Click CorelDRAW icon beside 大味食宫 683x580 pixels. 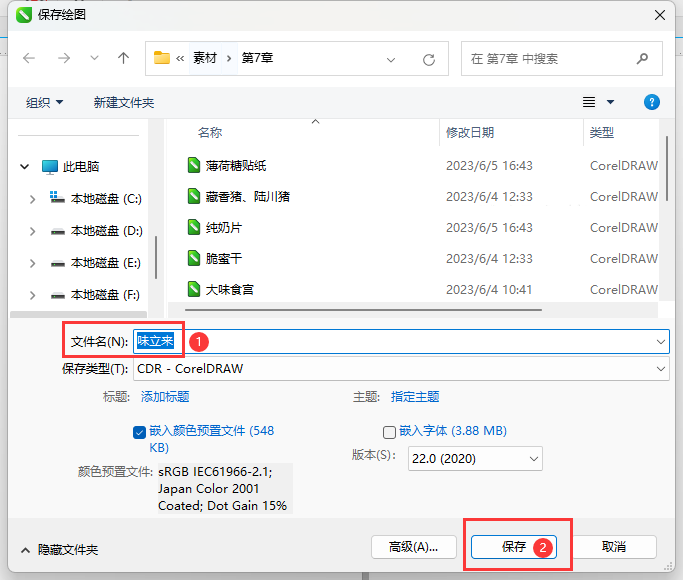194,289
